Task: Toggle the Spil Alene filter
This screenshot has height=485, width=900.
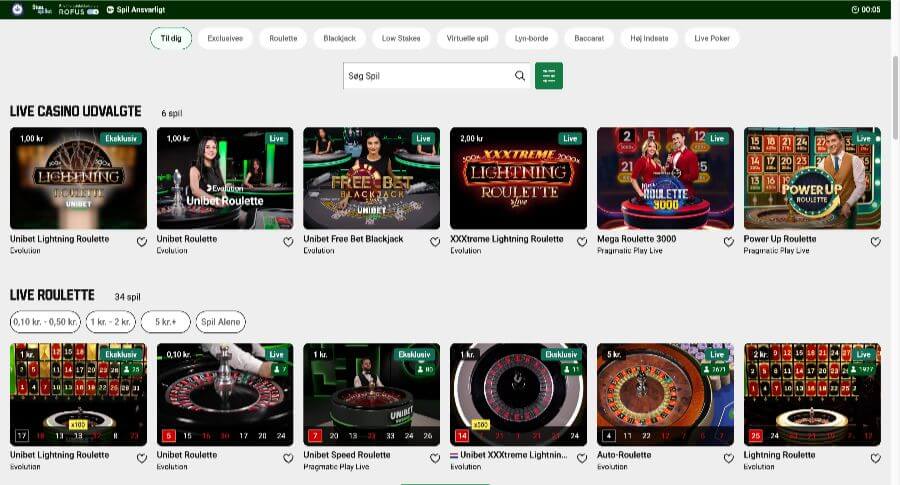Action: coord(220,321)
